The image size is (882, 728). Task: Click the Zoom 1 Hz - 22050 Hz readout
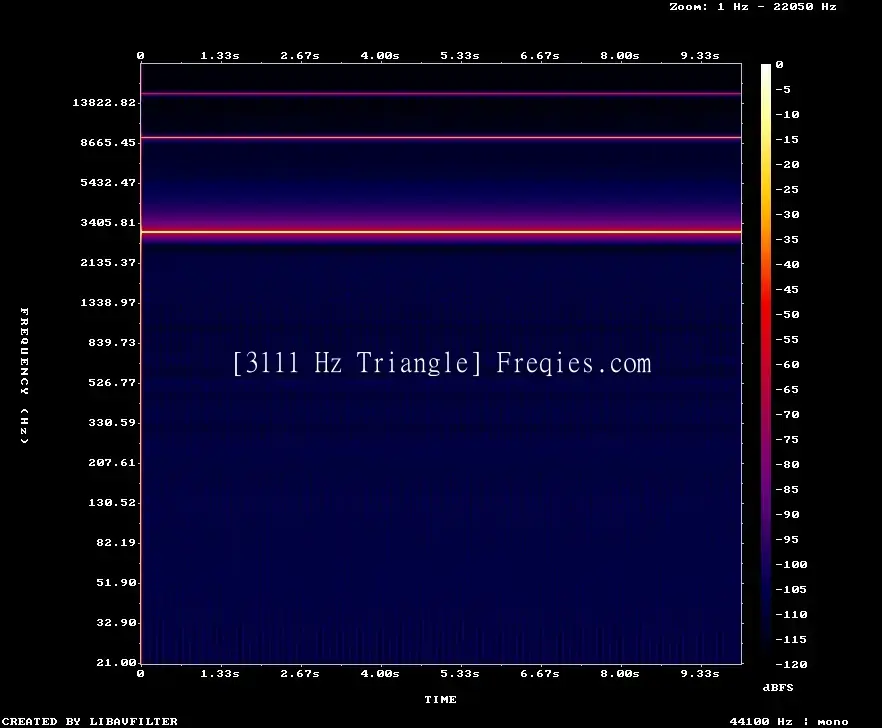pos(753,7)
